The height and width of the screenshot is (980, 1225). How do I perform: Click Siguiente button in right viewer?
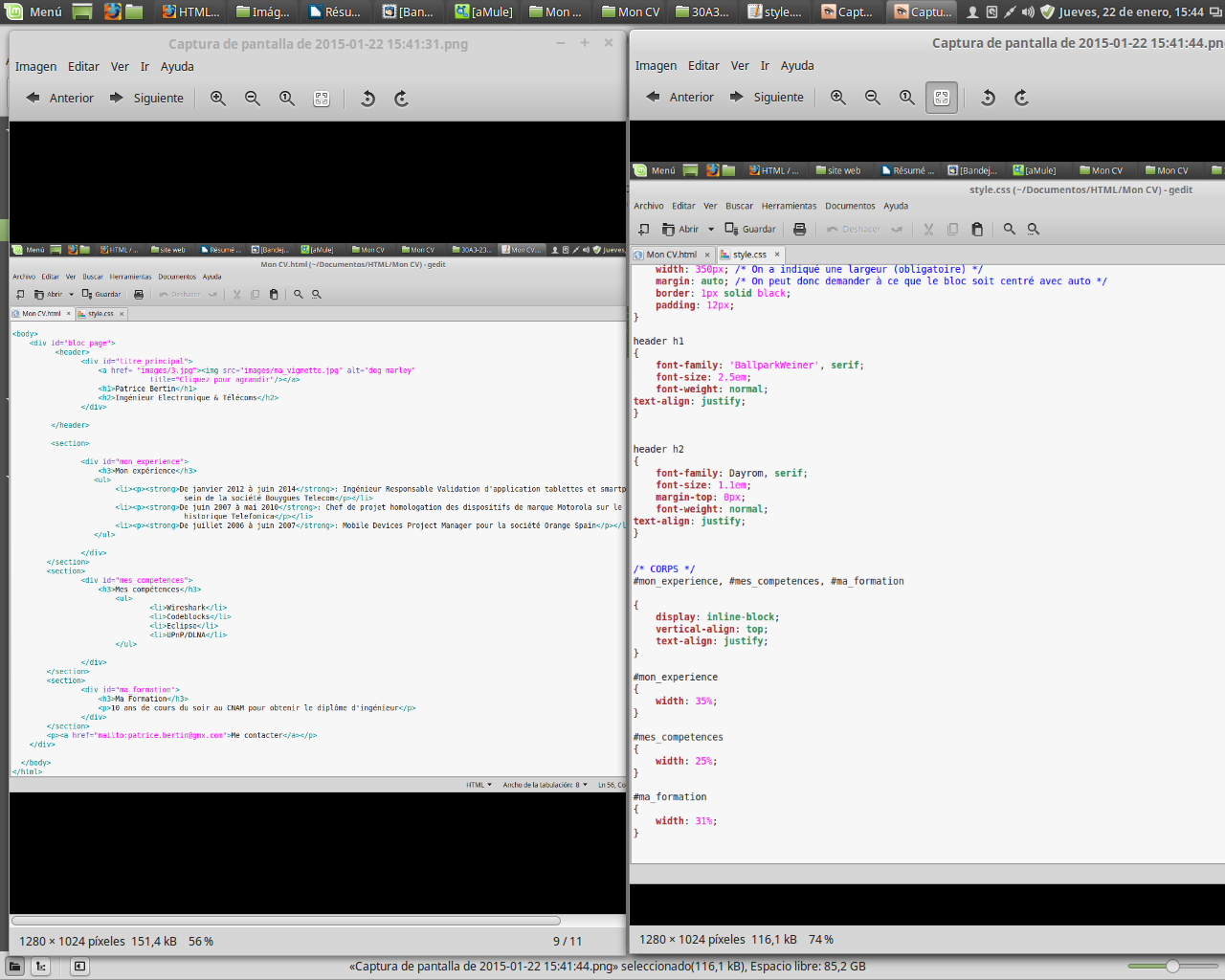[767, 98]
